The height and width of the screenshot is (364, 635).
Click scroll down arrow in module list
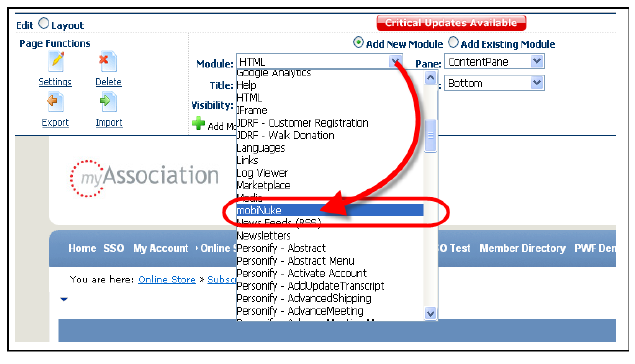430,313
